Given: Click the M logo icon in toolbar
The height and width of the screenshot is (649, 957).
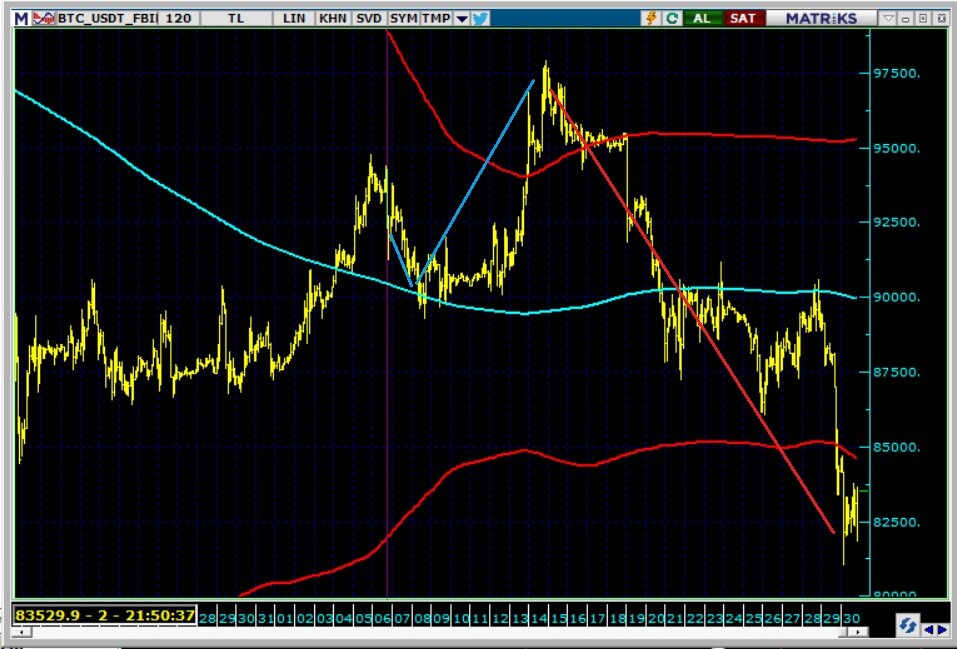Looking at the screenshot, I should coord(22,18).
